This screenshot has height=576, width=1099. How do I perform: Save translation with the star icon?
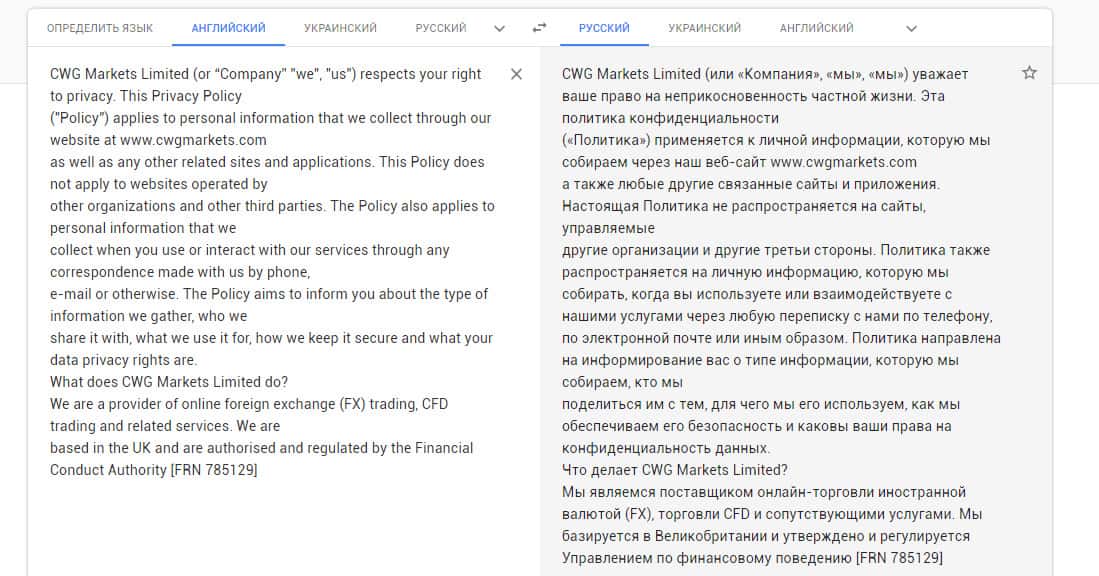pos(1029,73)
